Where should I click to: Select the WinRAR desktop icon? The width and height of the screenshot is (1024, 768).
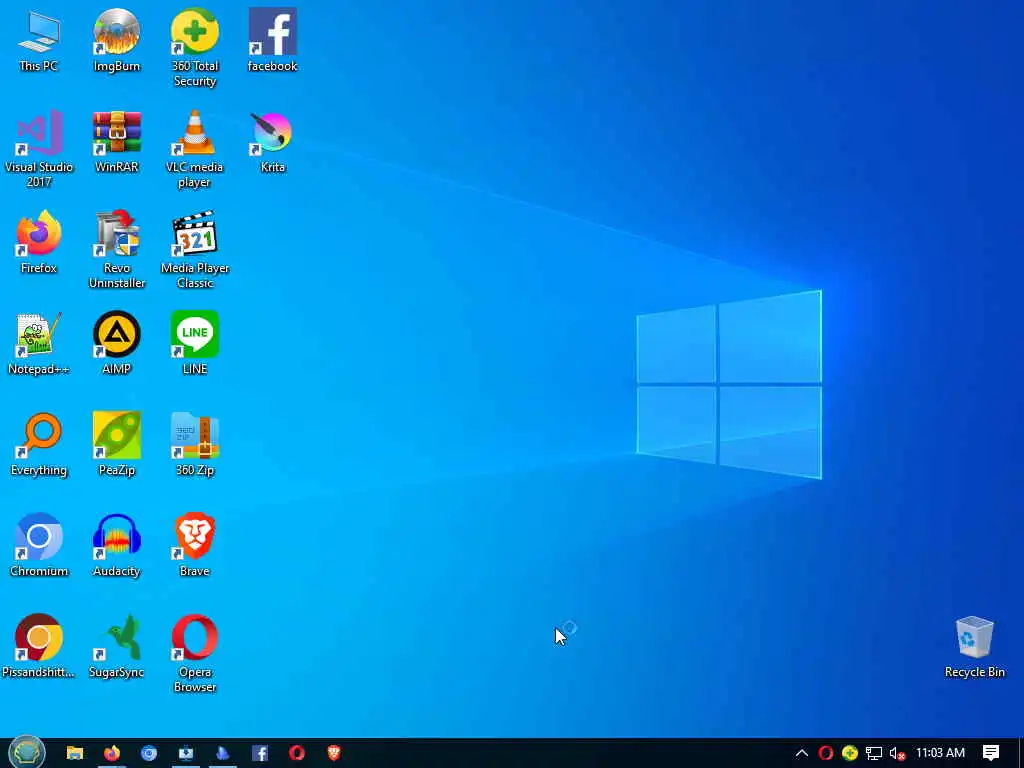tap(116, 142)
